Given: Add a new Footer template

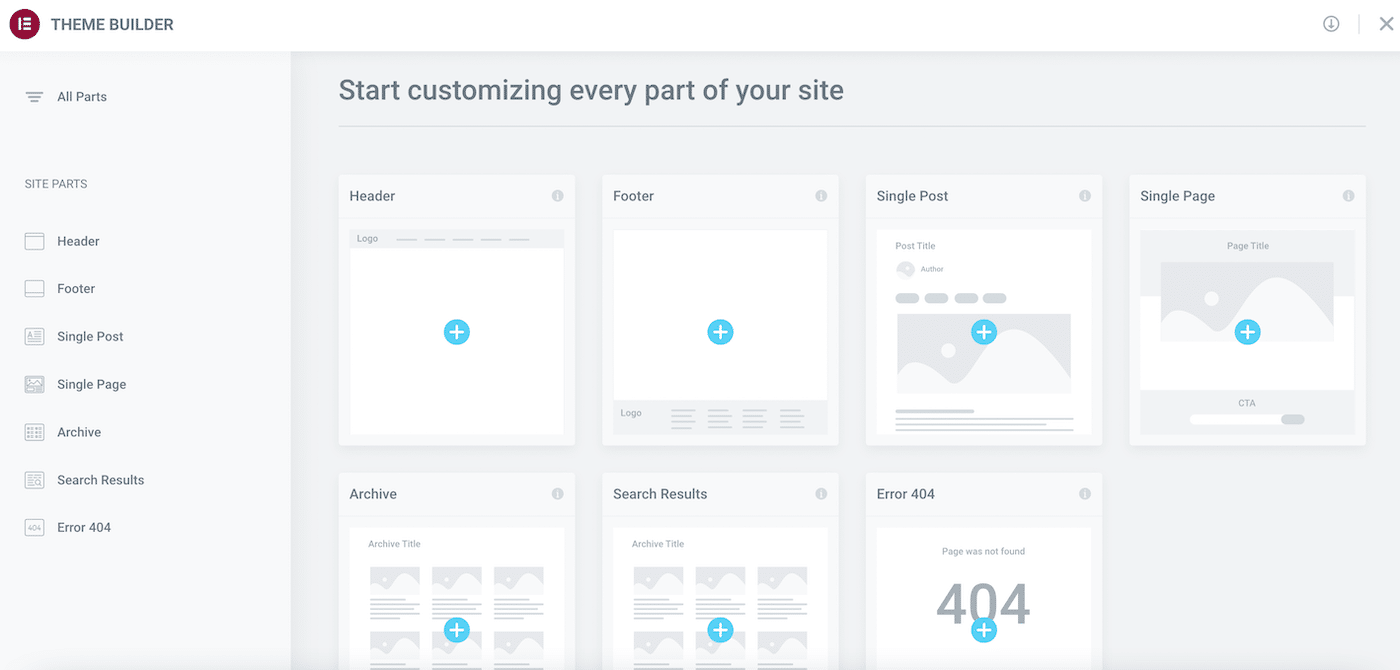Looking at the screenshot, I should pyautogui.click(x=720, y=332).
